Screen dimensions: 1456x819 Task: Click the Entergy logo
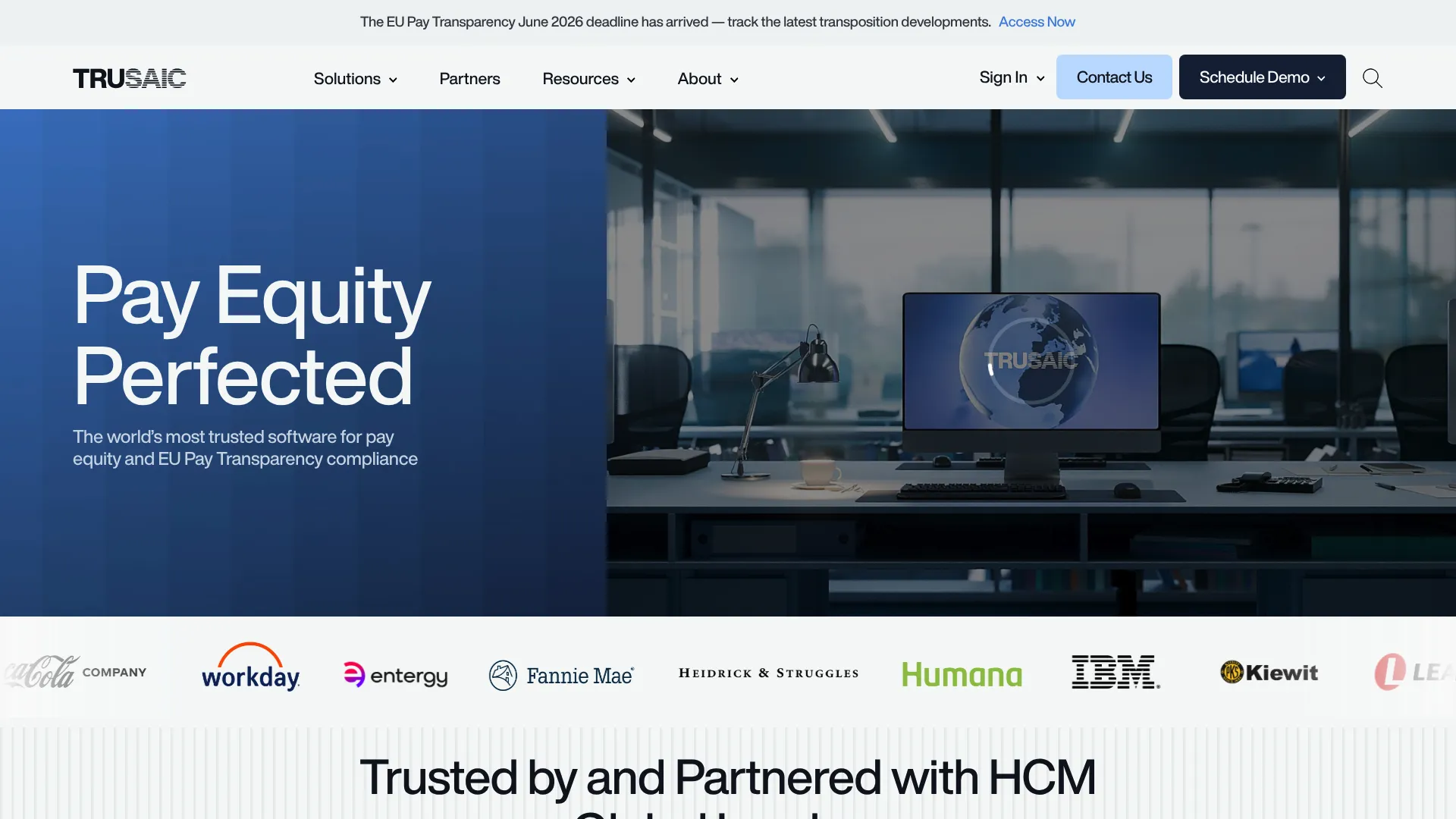tap(395, 675)
